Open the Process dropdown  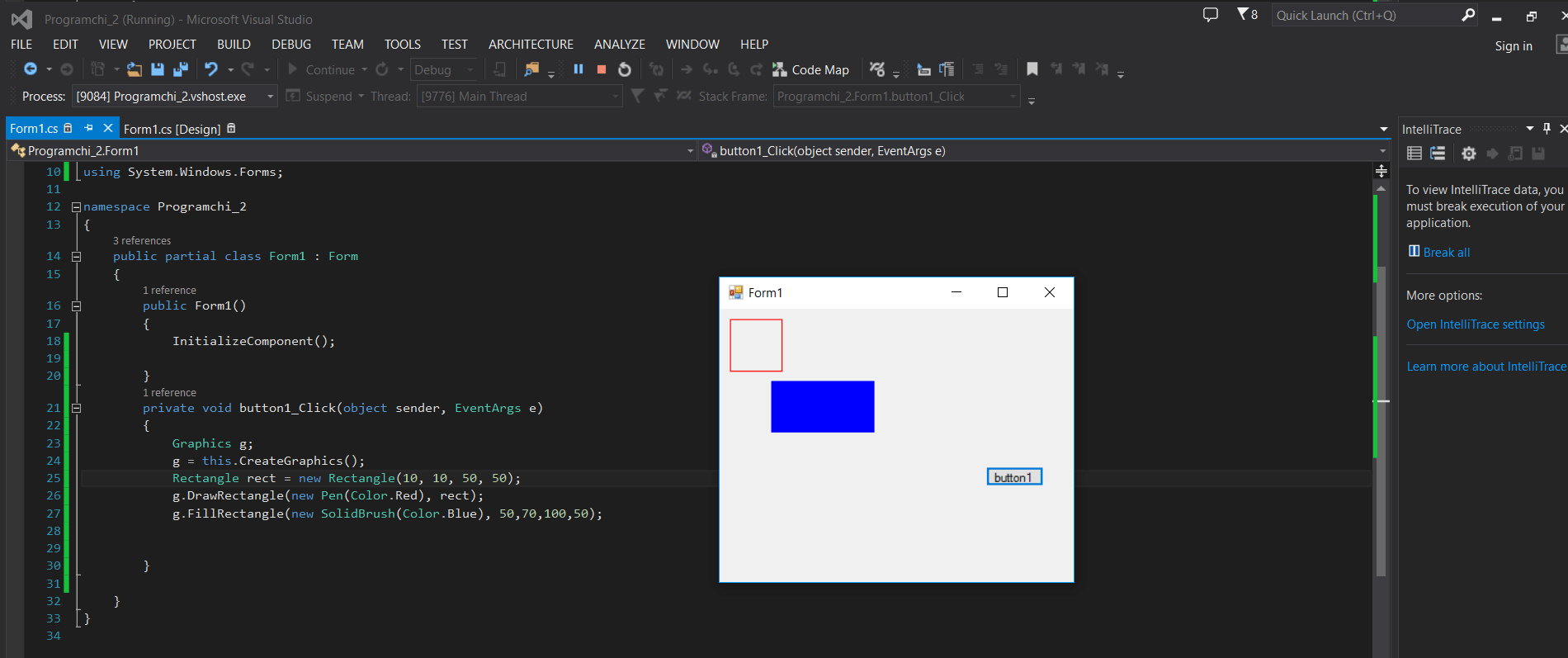pos(270,97)
